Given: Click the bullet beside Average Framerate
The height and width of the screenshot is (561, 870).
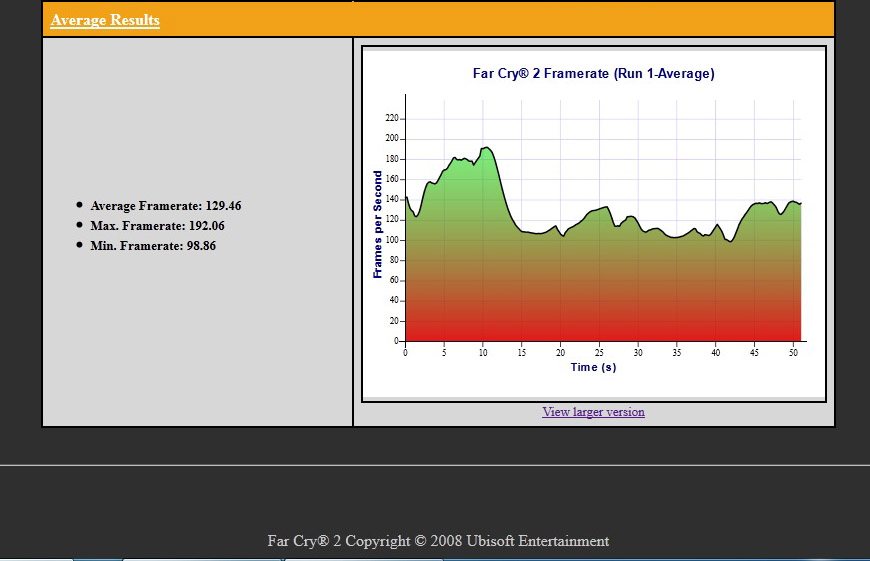Looking at the screenshot, I should coord(79,205).
